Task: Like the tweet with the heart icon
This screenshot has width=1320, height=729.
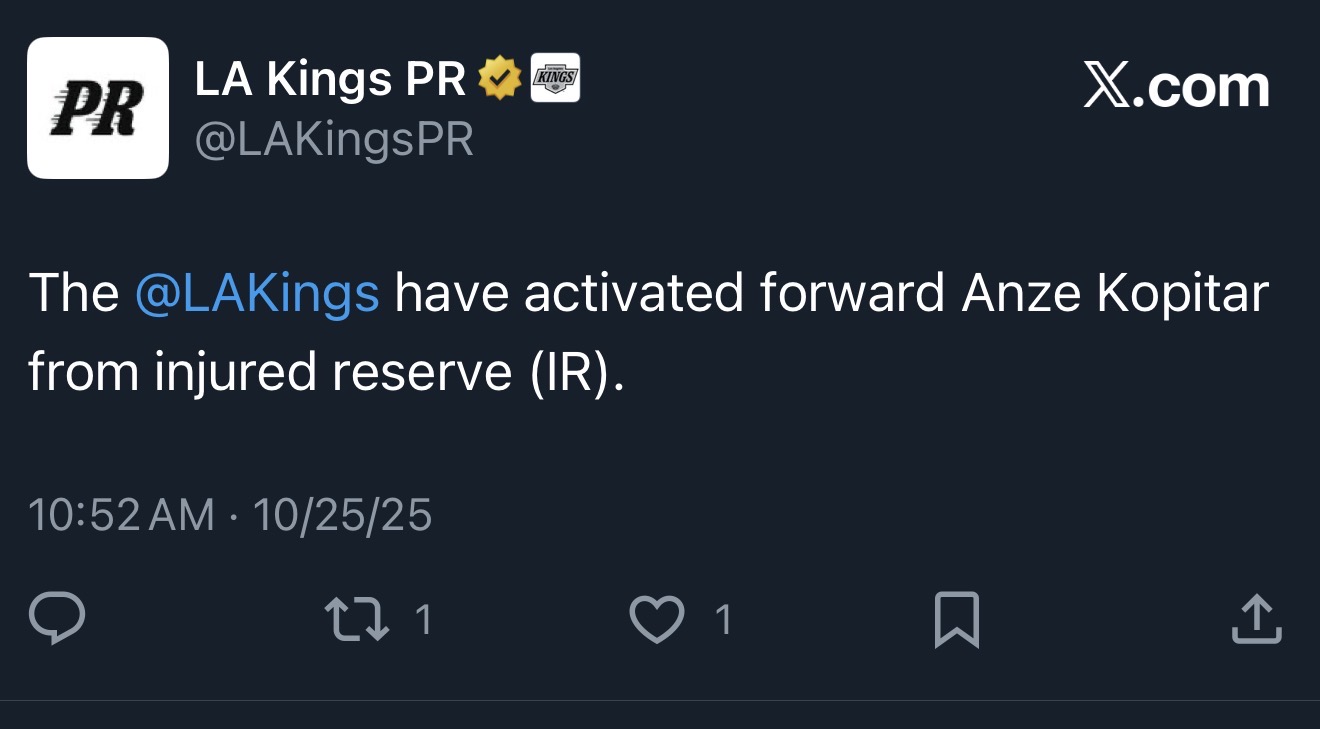Action: (657, 619)
